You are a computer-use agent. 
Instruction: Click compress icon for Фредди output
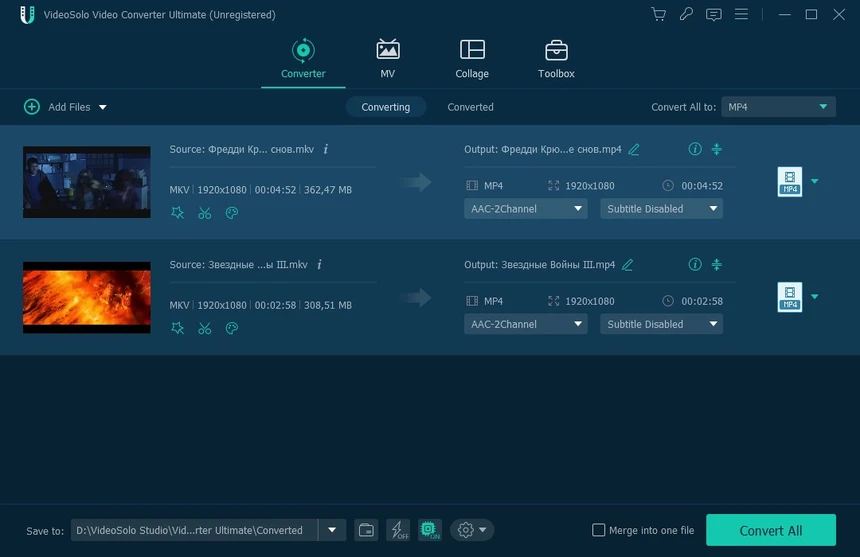(x=717, y=149)
